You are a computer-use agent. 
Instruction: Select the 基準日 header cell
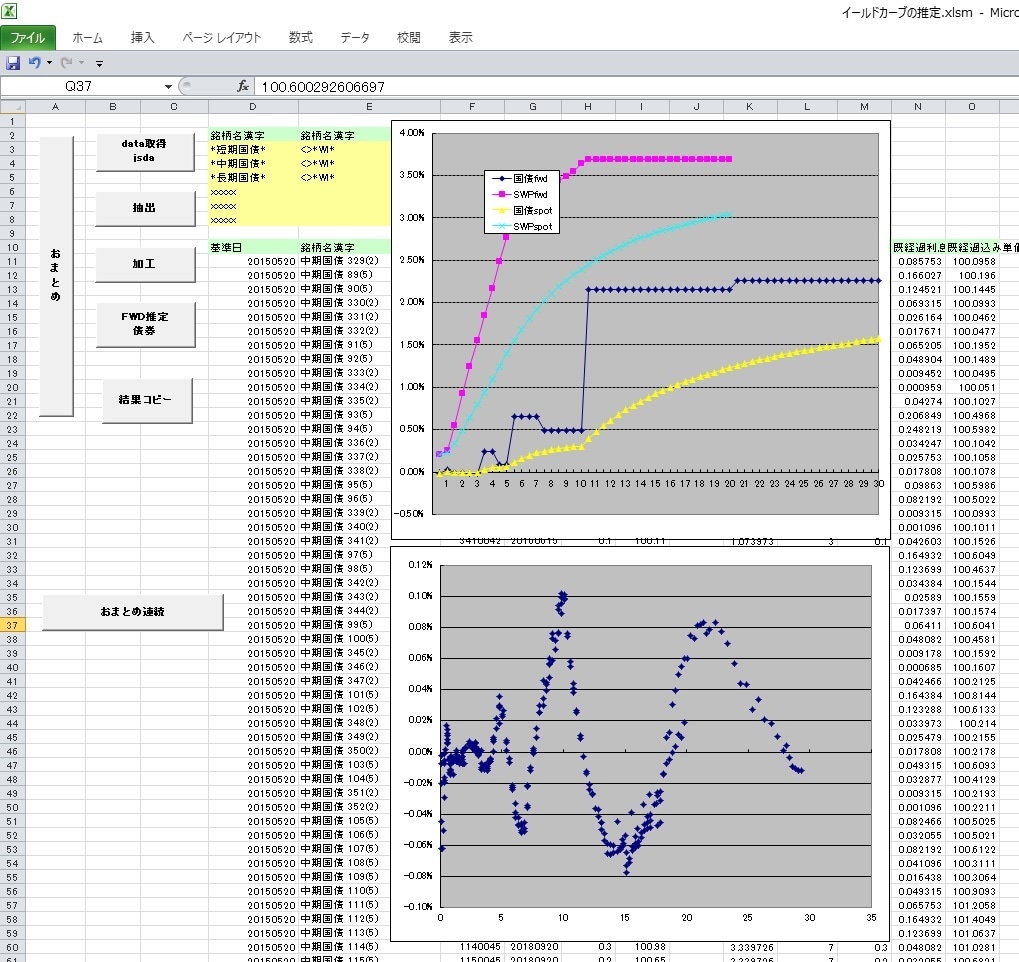[x=253, y=248]
